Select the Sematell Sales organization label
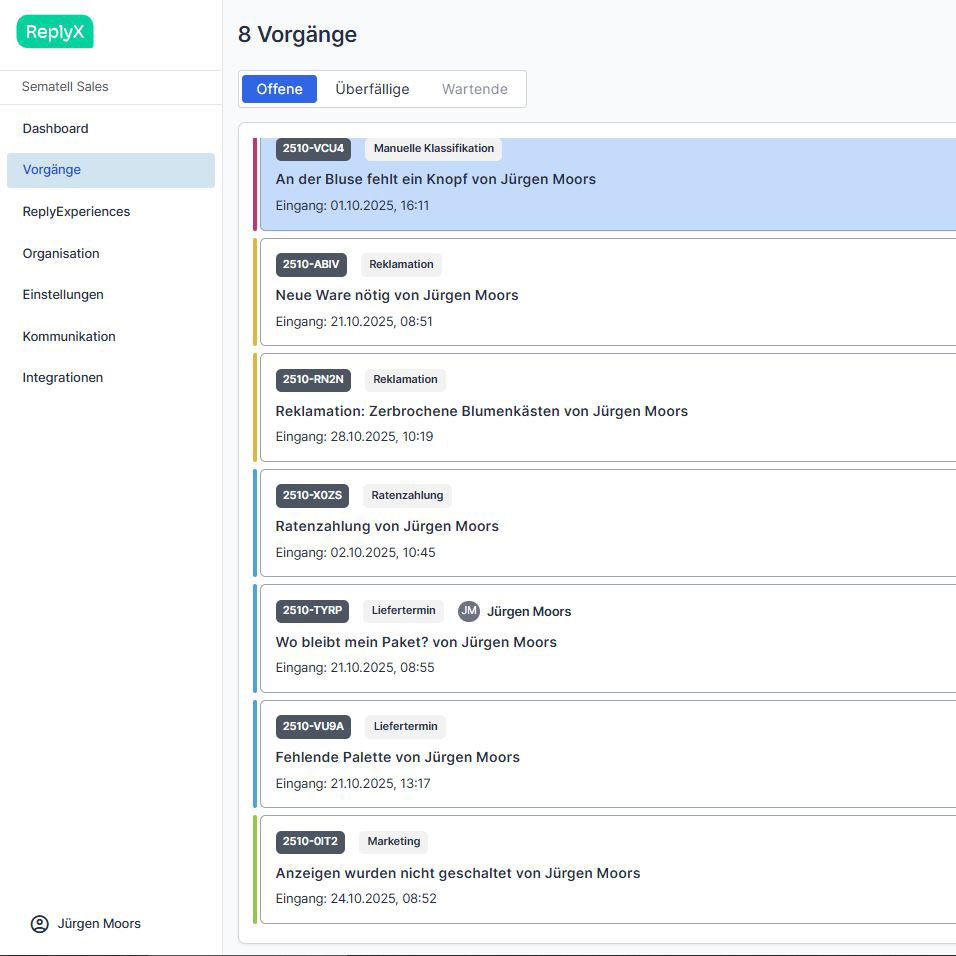 point(65,87)
